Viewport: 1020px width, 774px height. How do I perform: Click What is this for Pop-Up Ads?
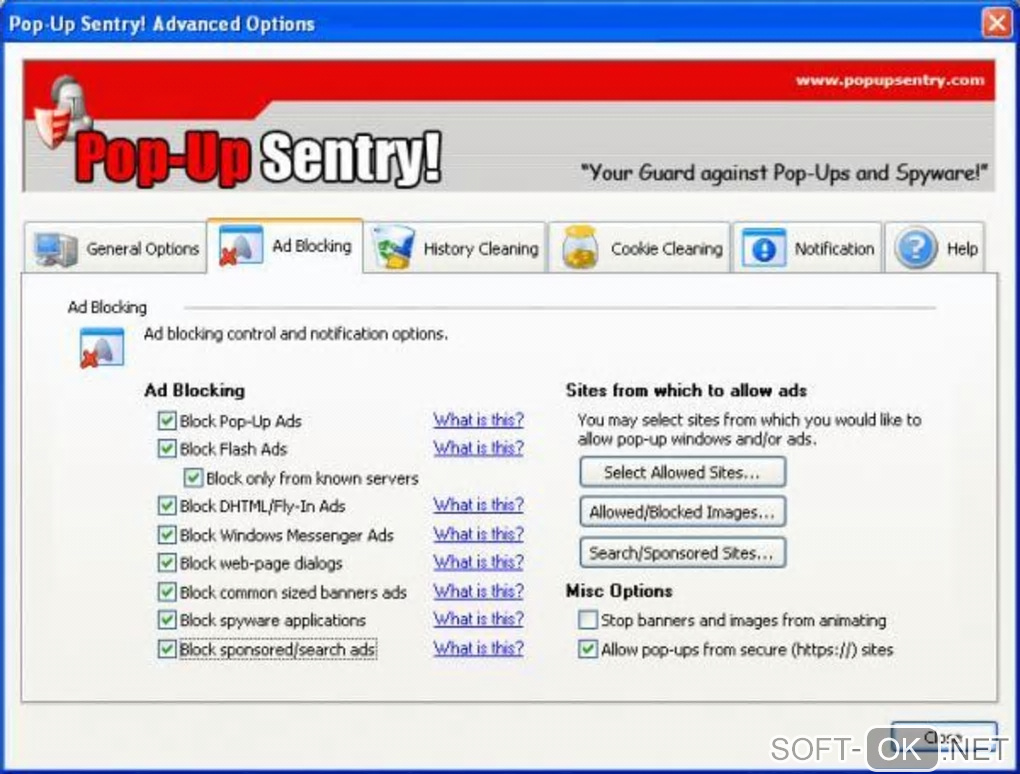(479, 420)
